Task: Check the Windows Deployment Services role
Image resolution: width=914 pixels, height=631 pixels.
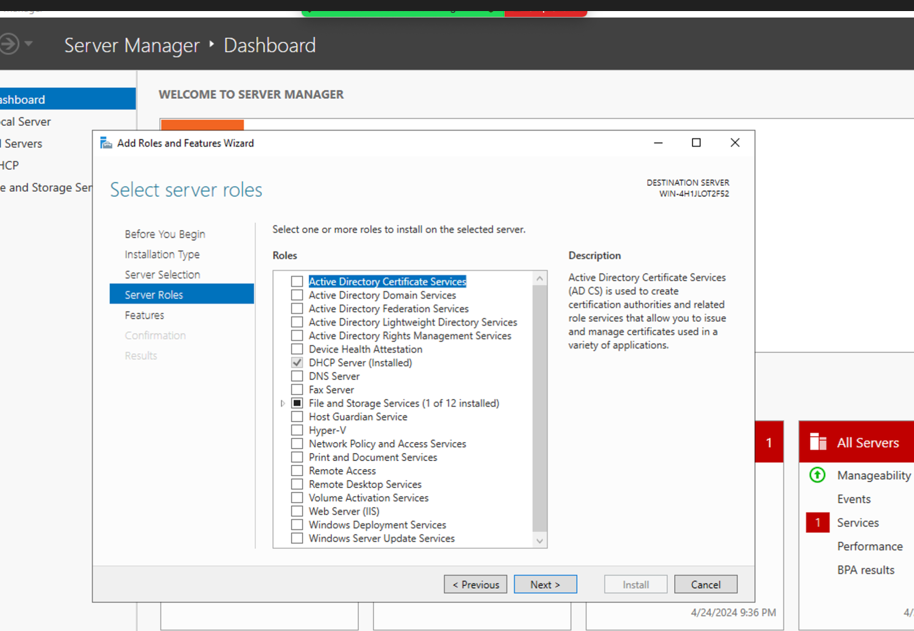Action: pyautogui.click(x=295, y=524)
